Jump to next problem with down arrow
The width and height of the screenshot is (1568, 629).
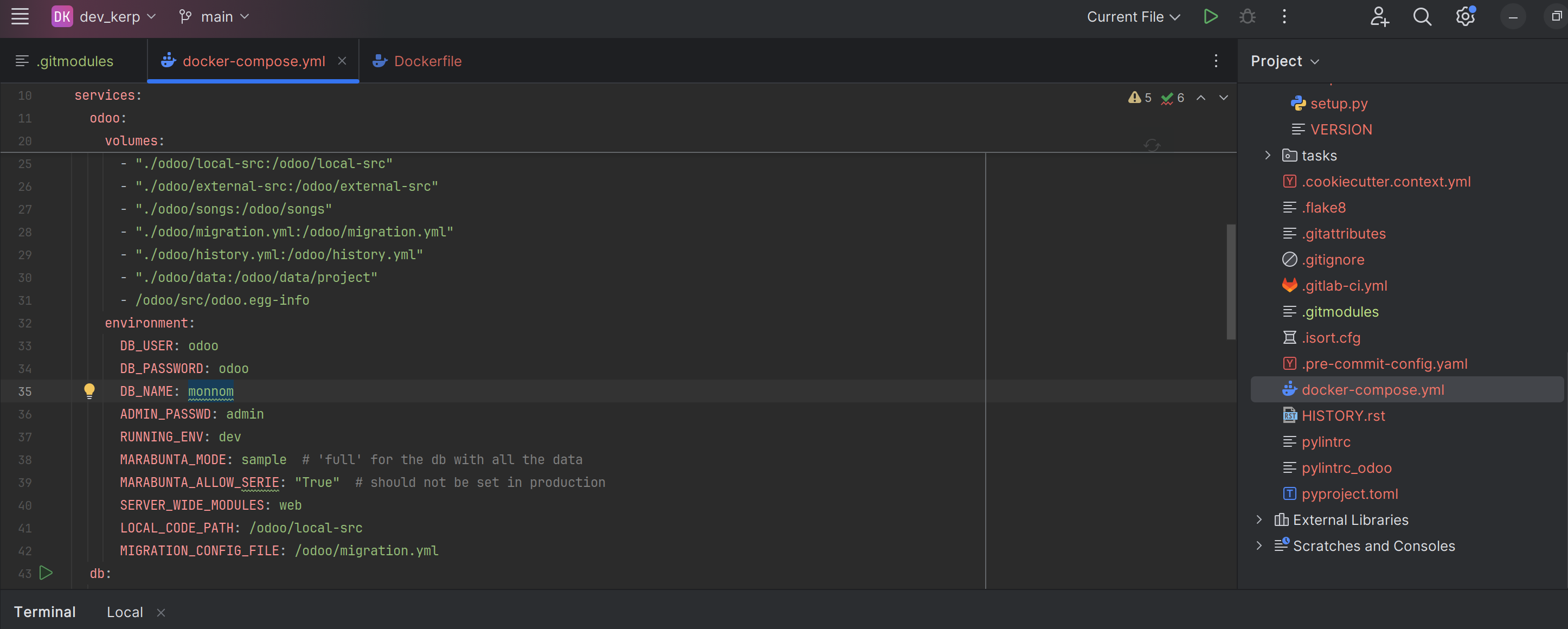1224,98
